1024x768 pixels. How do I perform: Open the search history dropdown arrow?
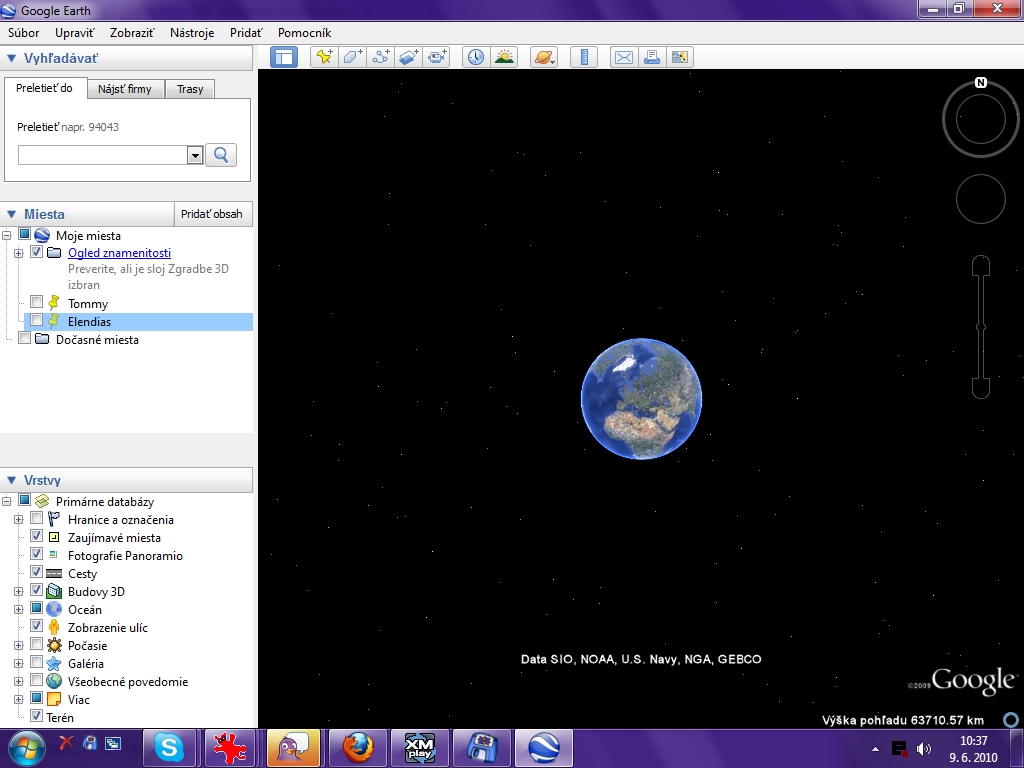(x=195, y=155)
